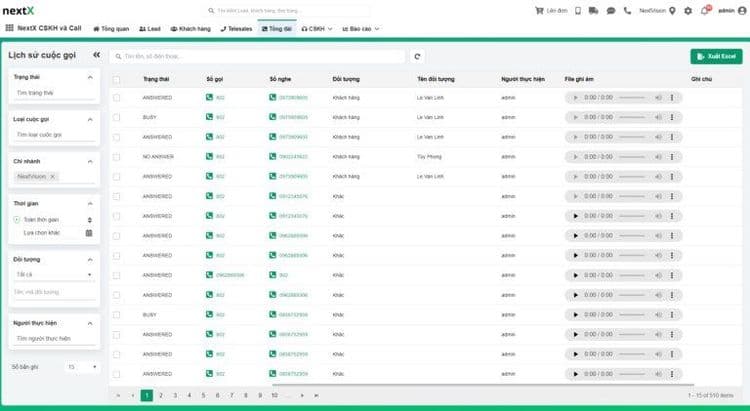Image resolution: width=750 pixels, height=411 pixels.
Task: Click the Xuất Excel button
Action: pos(716,57)
